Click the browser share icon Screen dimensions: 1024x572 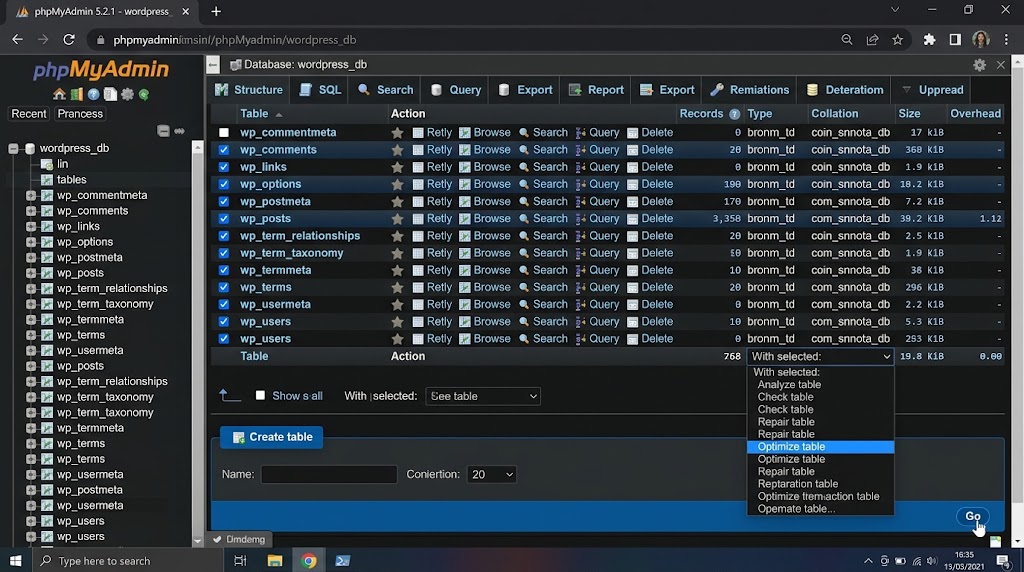(x=872, y=40)
